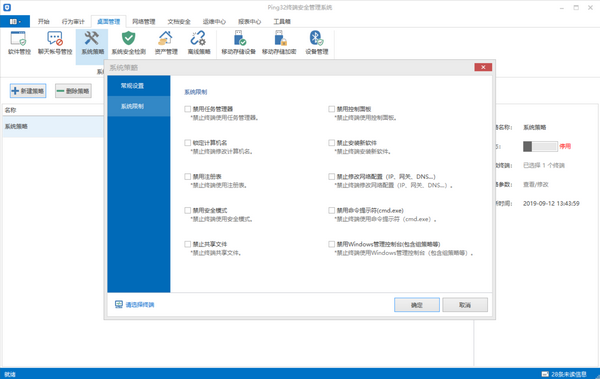Click the 新建策略 button

(x=28, y=91)
